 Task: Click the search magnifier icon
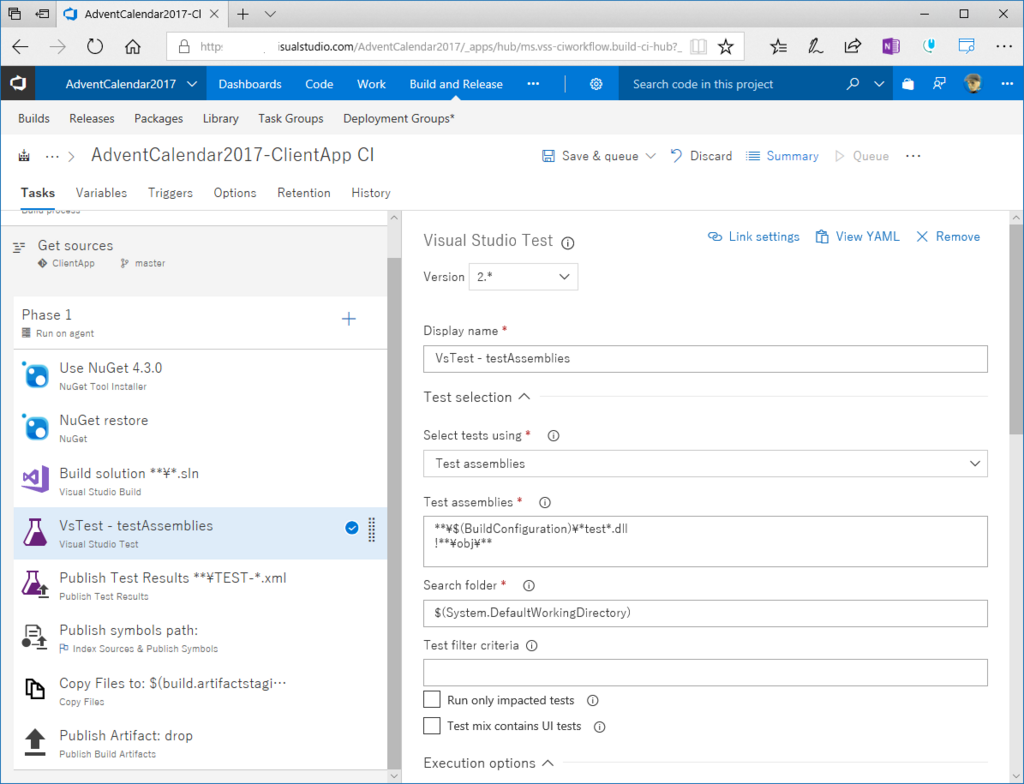(853, 84)
